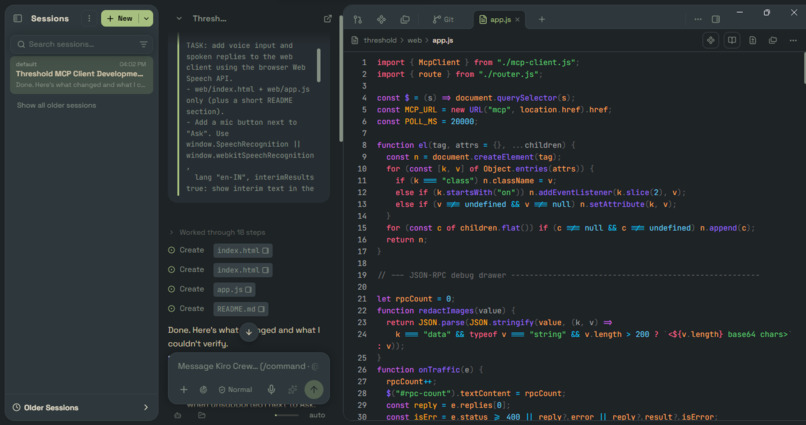The image size is (806, 425).
Task: Select app.js in breadcrumb
Action: (443, 40)
